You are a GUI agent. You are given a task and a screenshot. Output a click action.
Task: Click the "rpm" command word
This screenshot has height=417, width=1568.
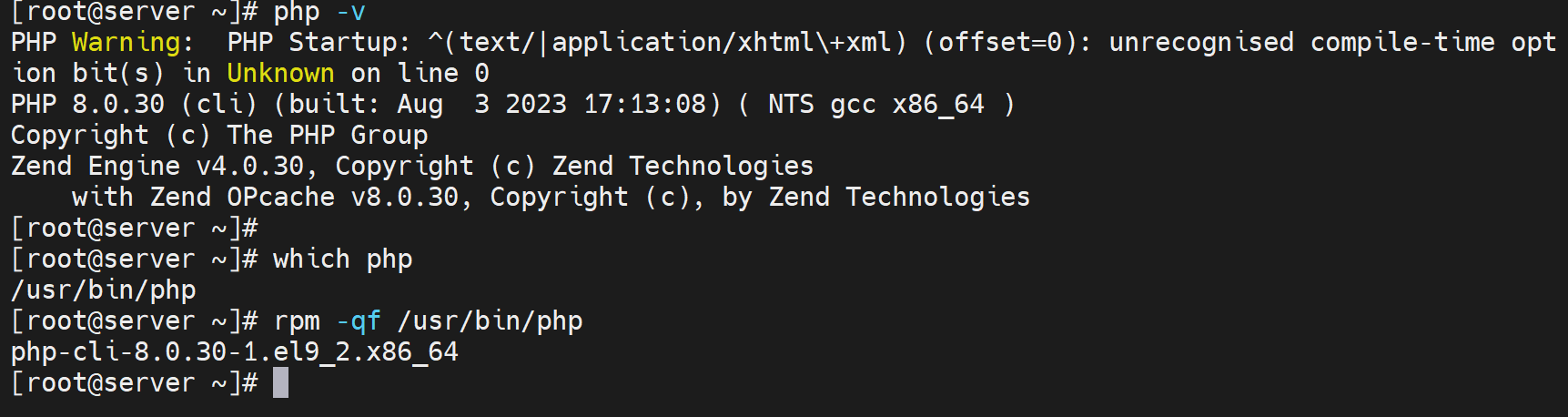297,320
